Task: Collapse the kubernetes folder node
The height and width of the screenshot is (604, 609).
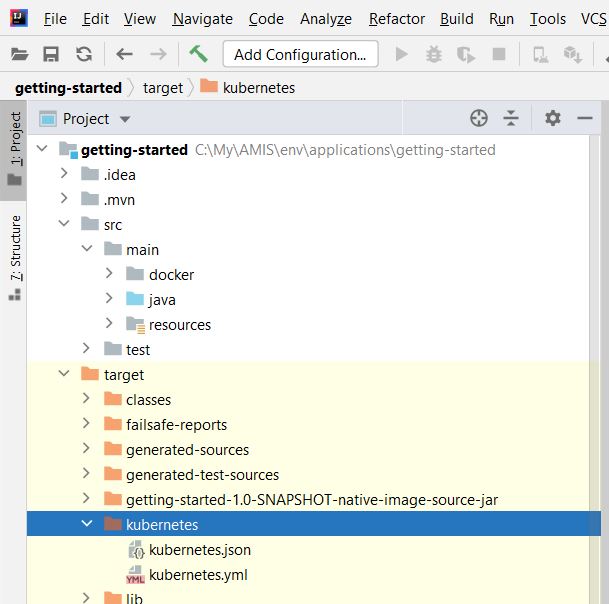Action: [x=87, y=525]
